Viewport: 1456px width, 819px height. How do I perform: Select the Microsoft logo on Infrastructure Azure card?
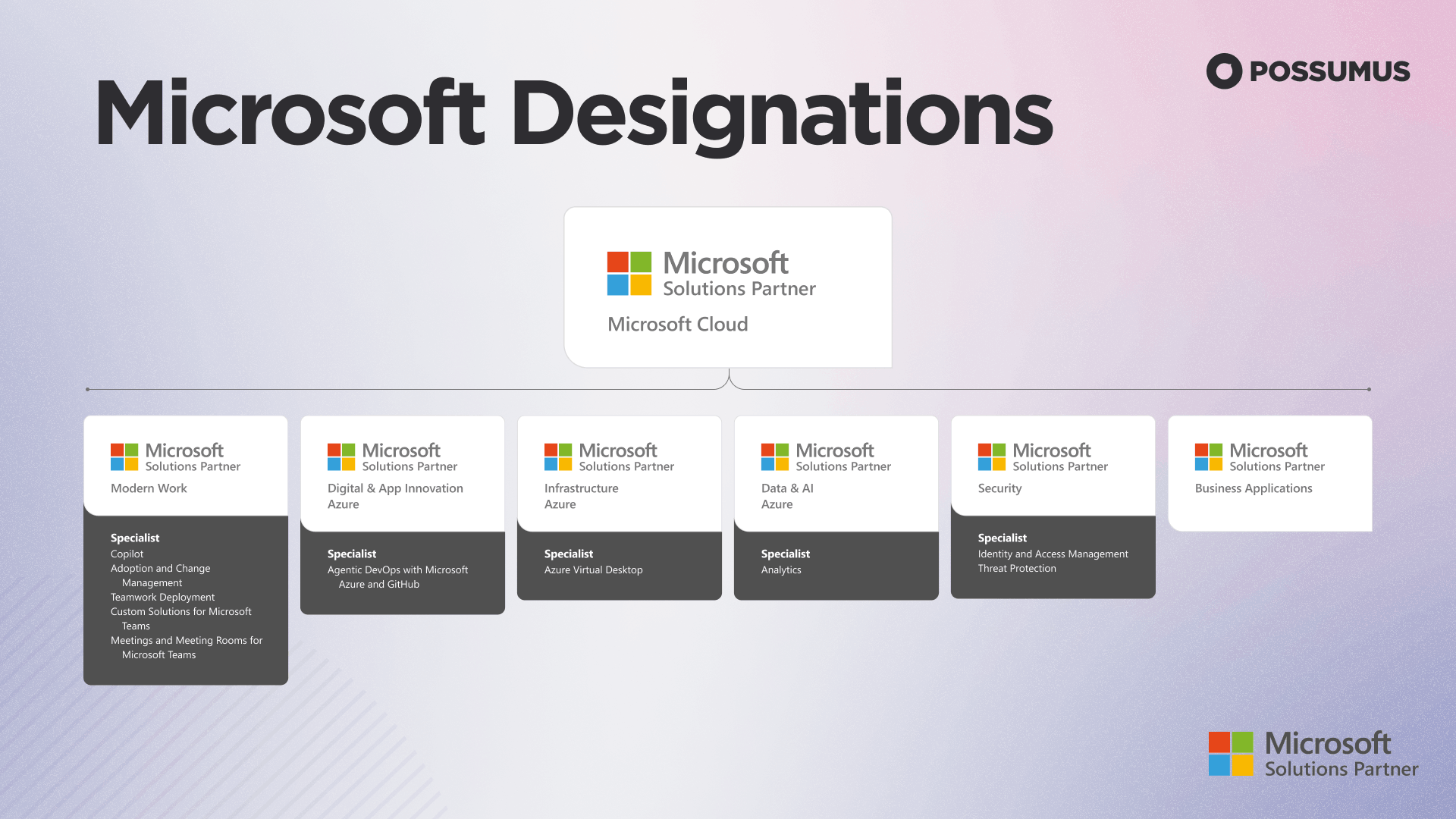coord(558,457)
